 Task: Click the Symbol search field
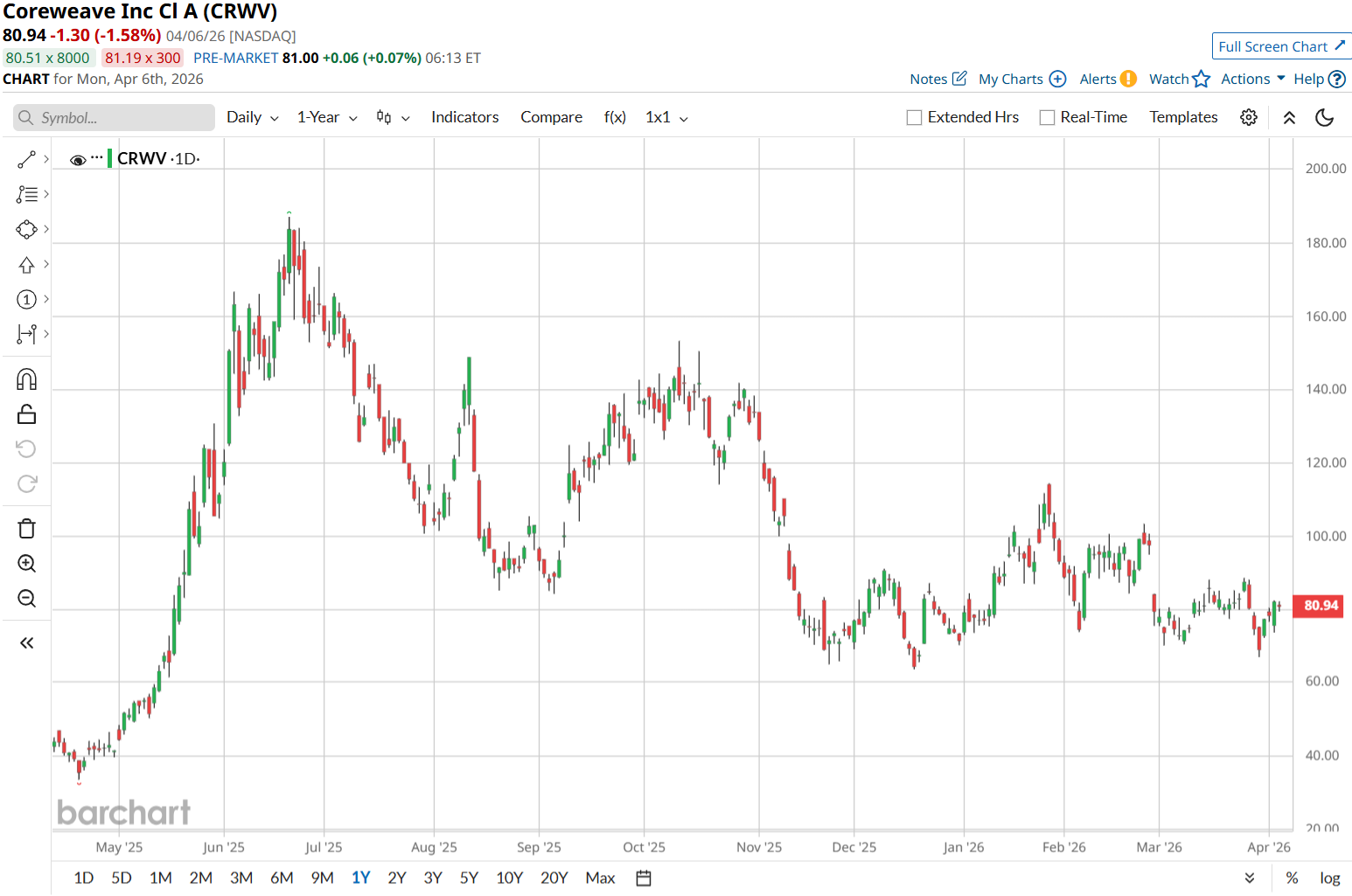click(114, 118)
